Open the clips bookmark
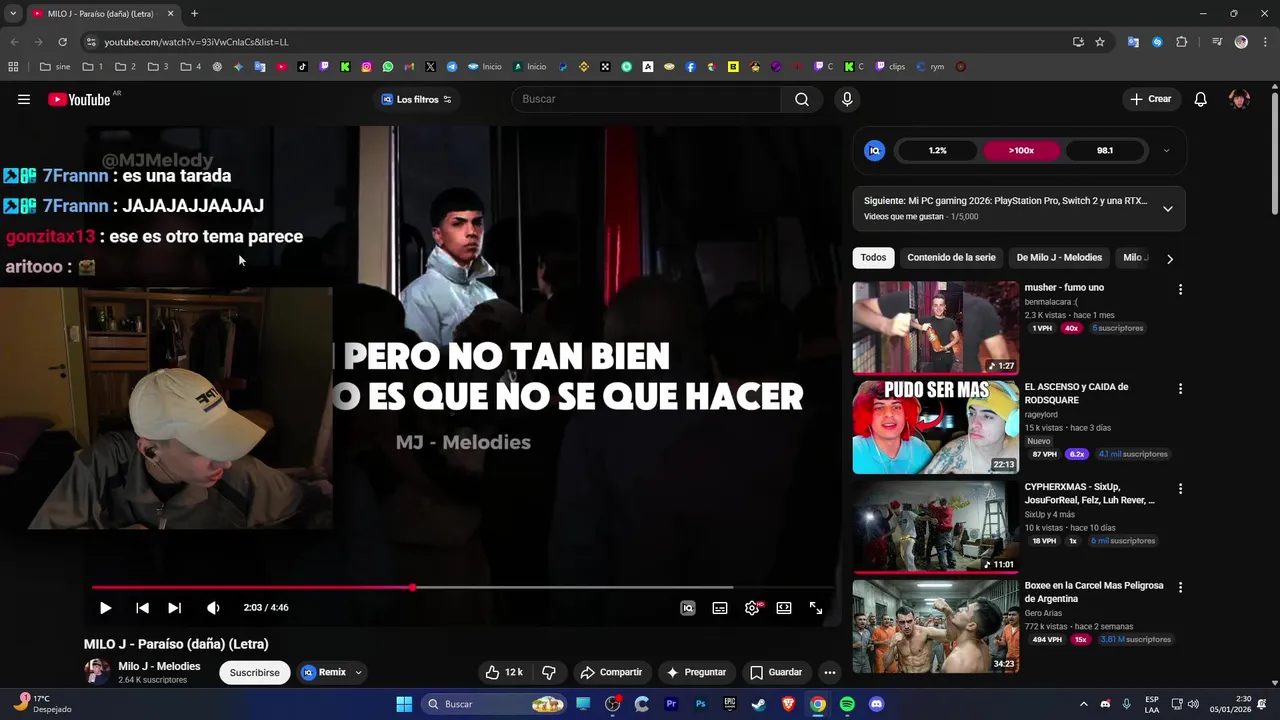This screenshot has width=1280, height=720. [x=890, y=67]
